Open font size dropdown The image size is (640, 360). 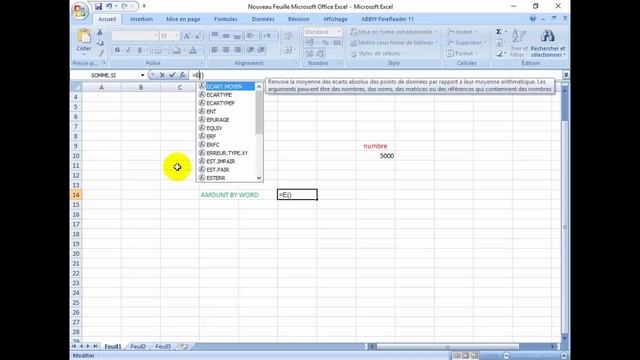[x=177, y=36]
